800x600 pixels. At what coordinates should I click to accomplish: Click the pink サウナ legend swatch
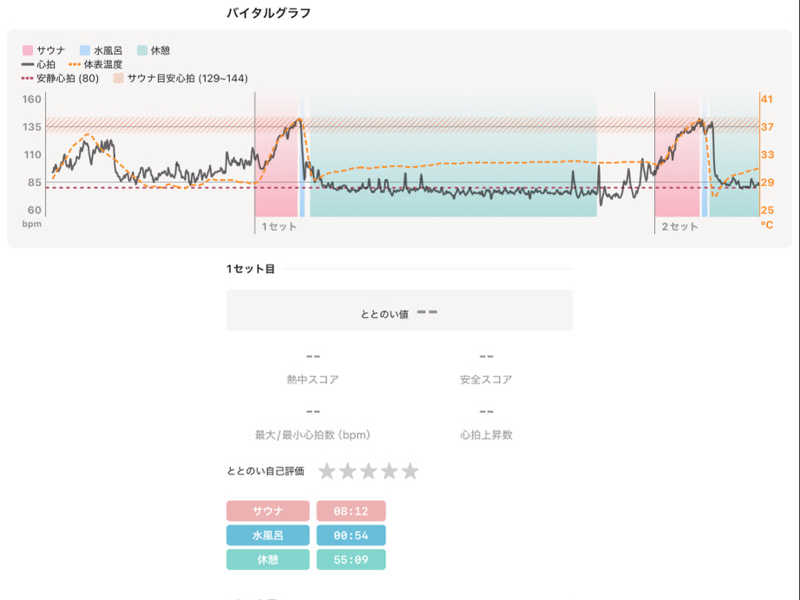[x=28, y=50]
